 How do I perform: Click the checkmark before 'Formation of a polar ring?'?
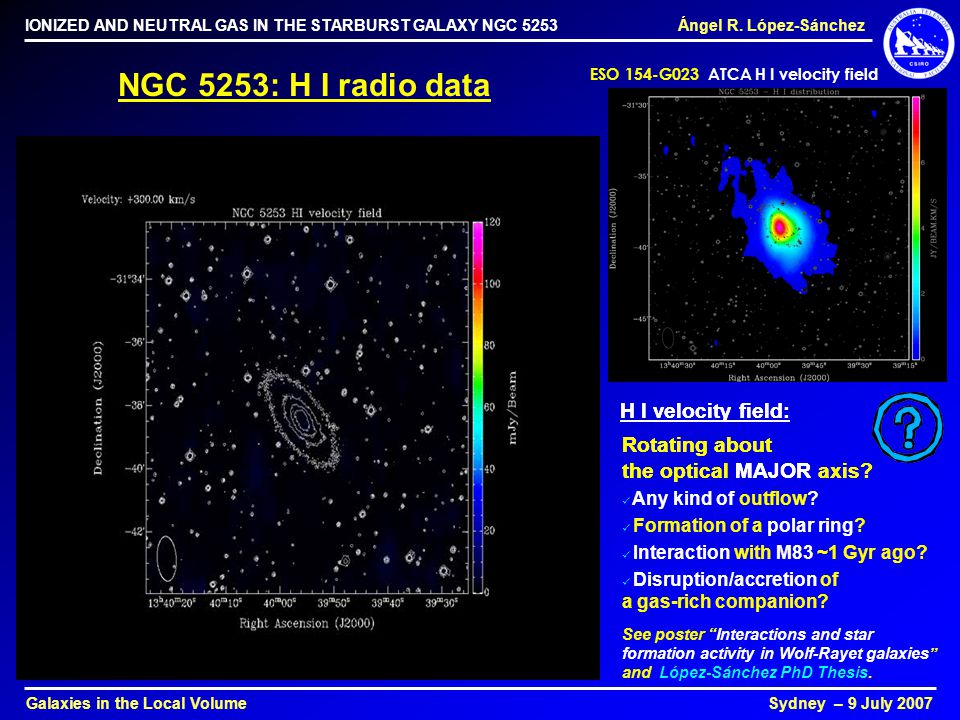[626, 528]
